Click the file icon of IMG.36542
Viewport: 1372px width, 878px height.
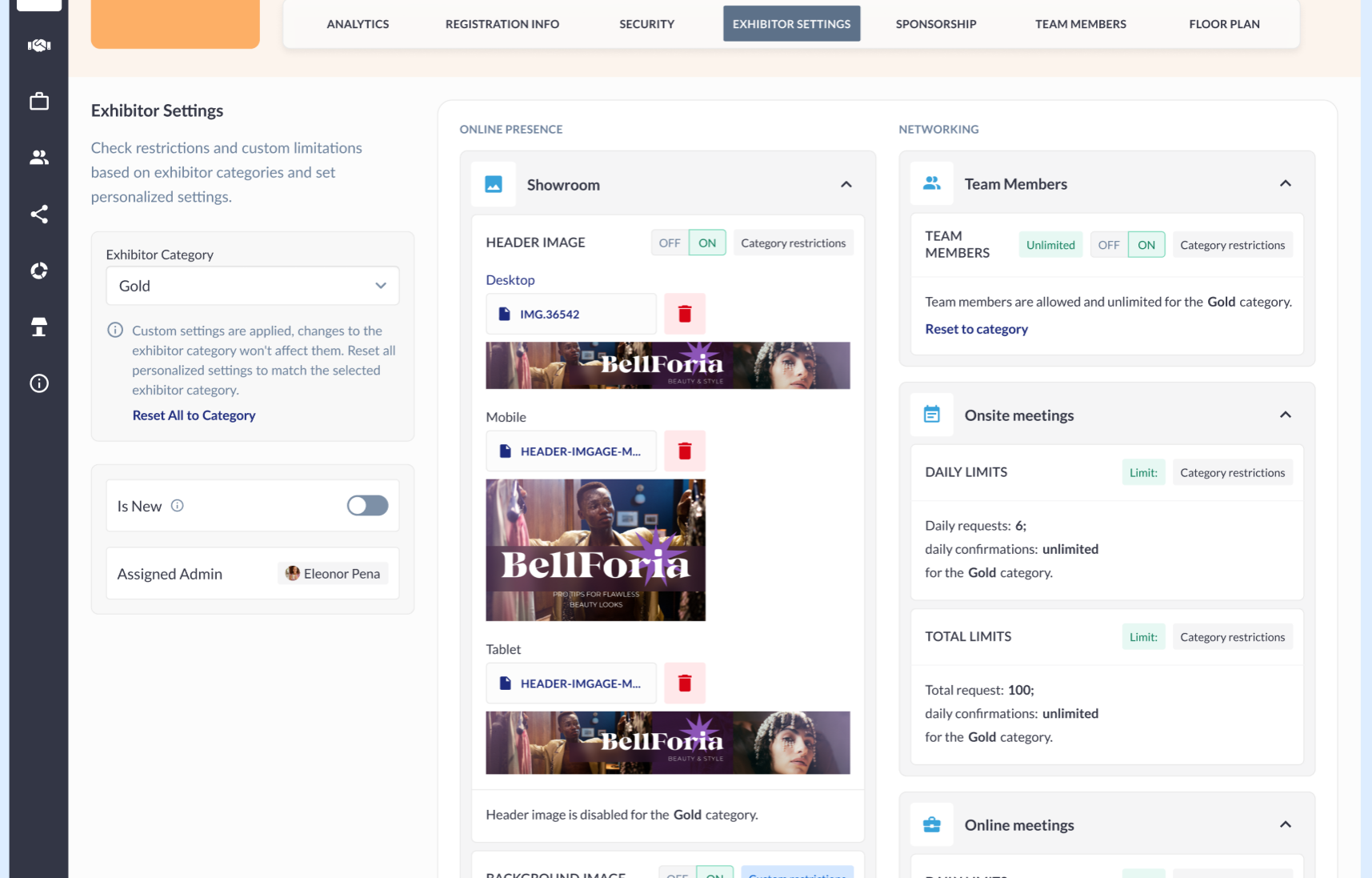[504, 314]
